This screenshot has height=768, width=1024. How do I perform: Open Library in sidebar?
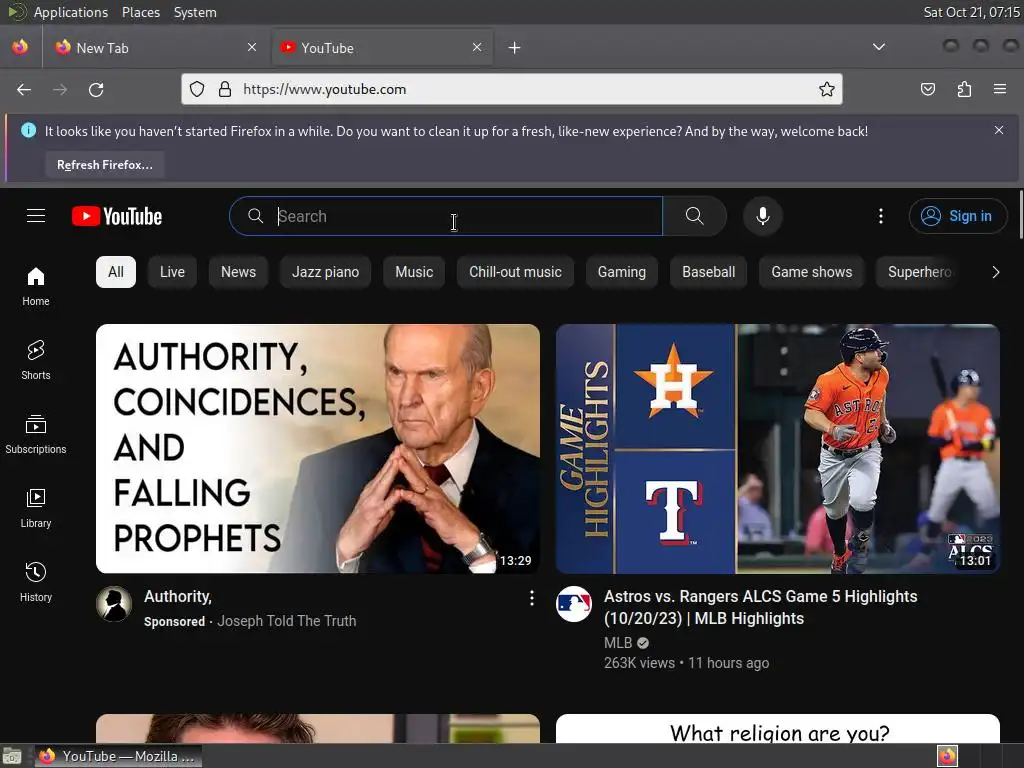pyautogui.click(x=36, y=508)
